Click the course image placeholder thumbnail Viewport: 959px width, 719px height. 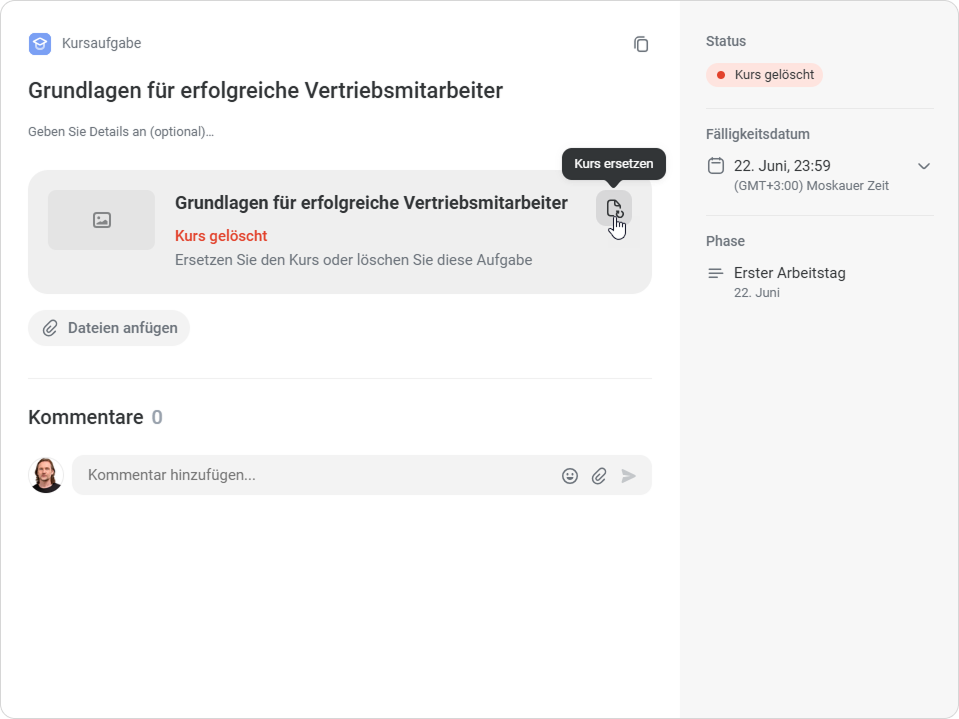(x=102, y=220)
